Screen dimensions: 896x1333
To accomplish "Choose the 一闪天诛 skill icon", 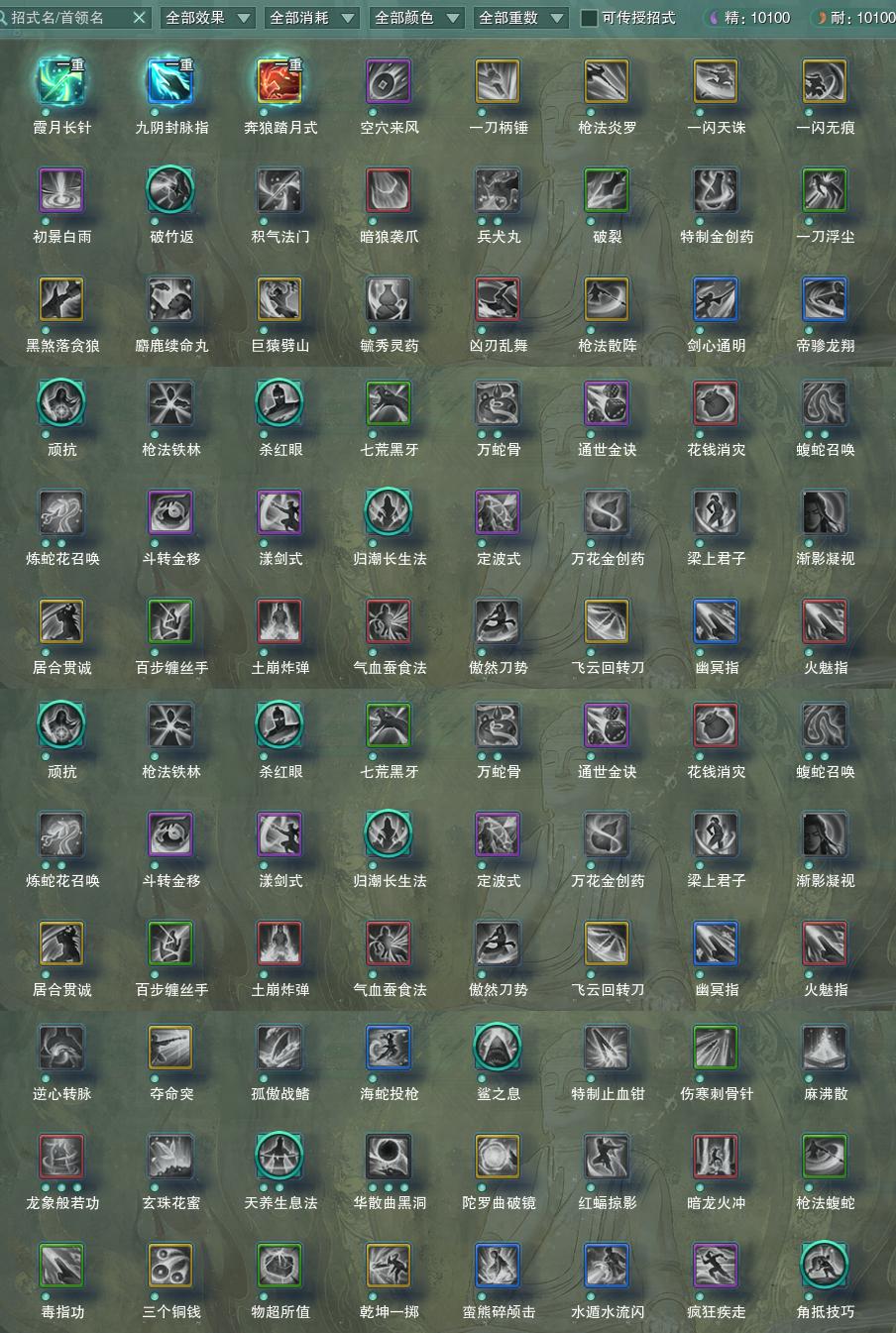I will (717, 81).
